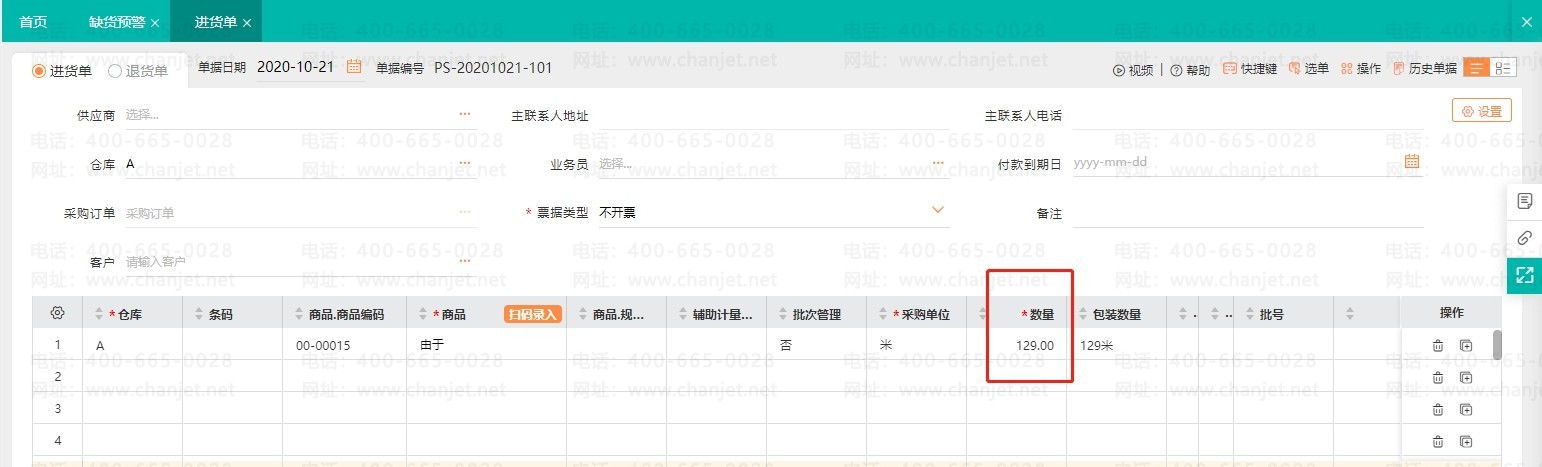1542x467 pixels.
Task: Open the 操作 menu in the top toolbar
Action: 1361,69
